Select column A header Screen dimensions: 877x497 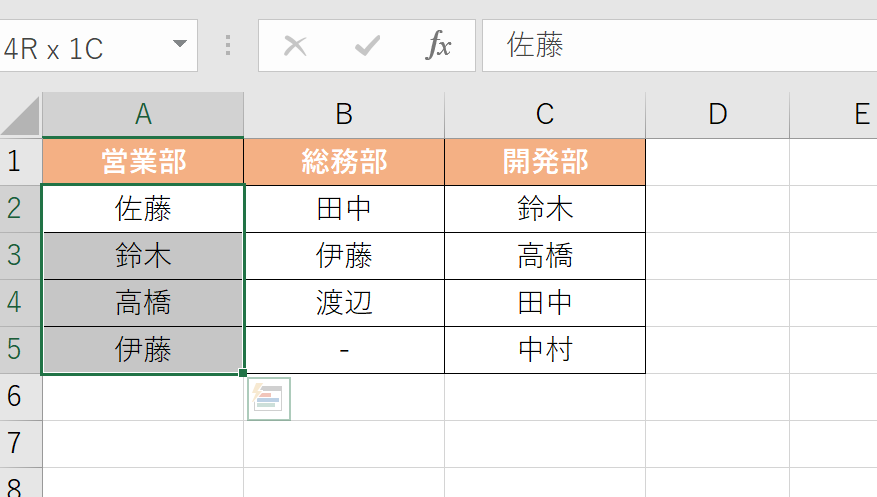[143, 115]
